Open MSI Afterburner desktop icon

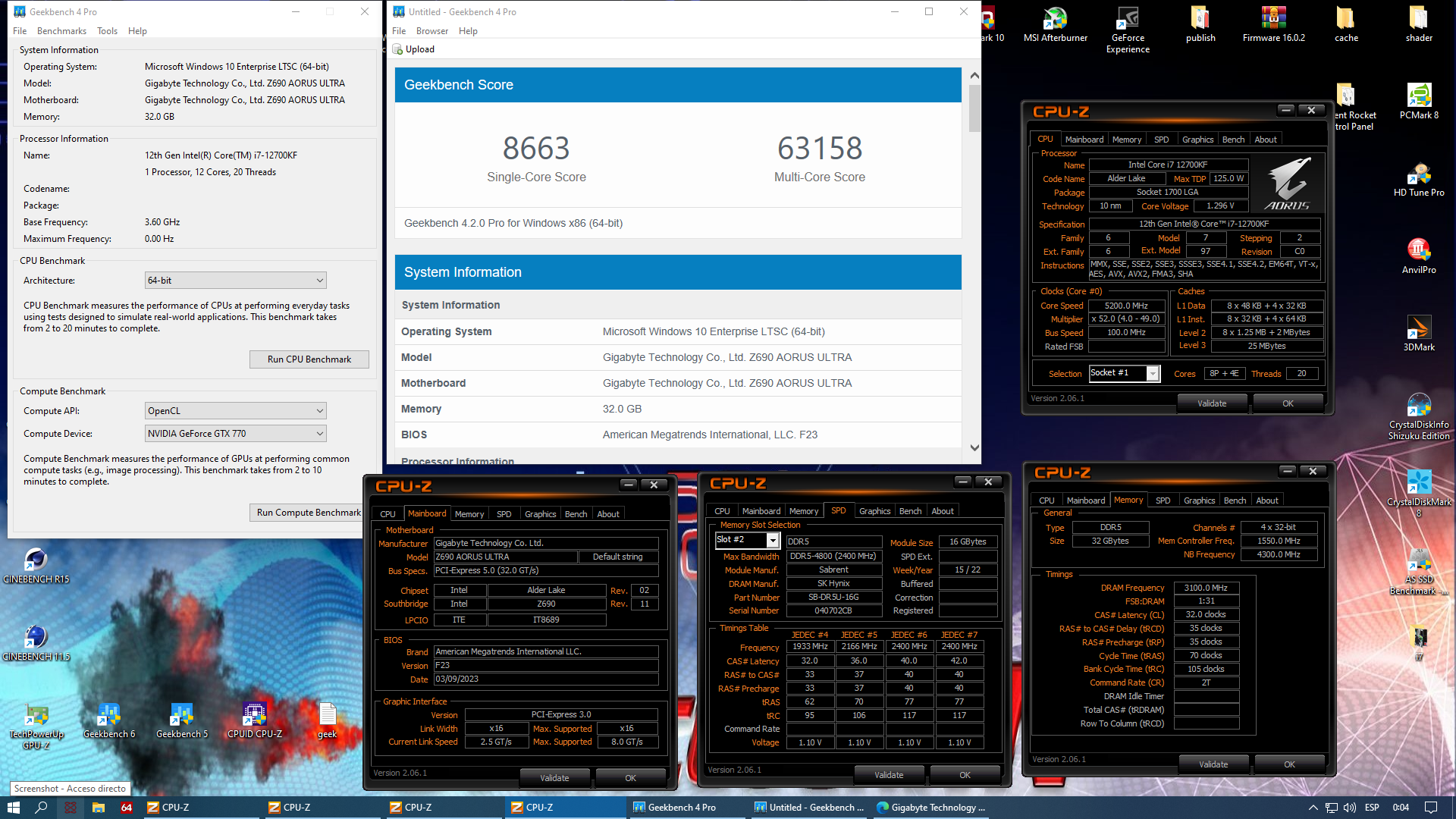click(x=1055, y=24)
